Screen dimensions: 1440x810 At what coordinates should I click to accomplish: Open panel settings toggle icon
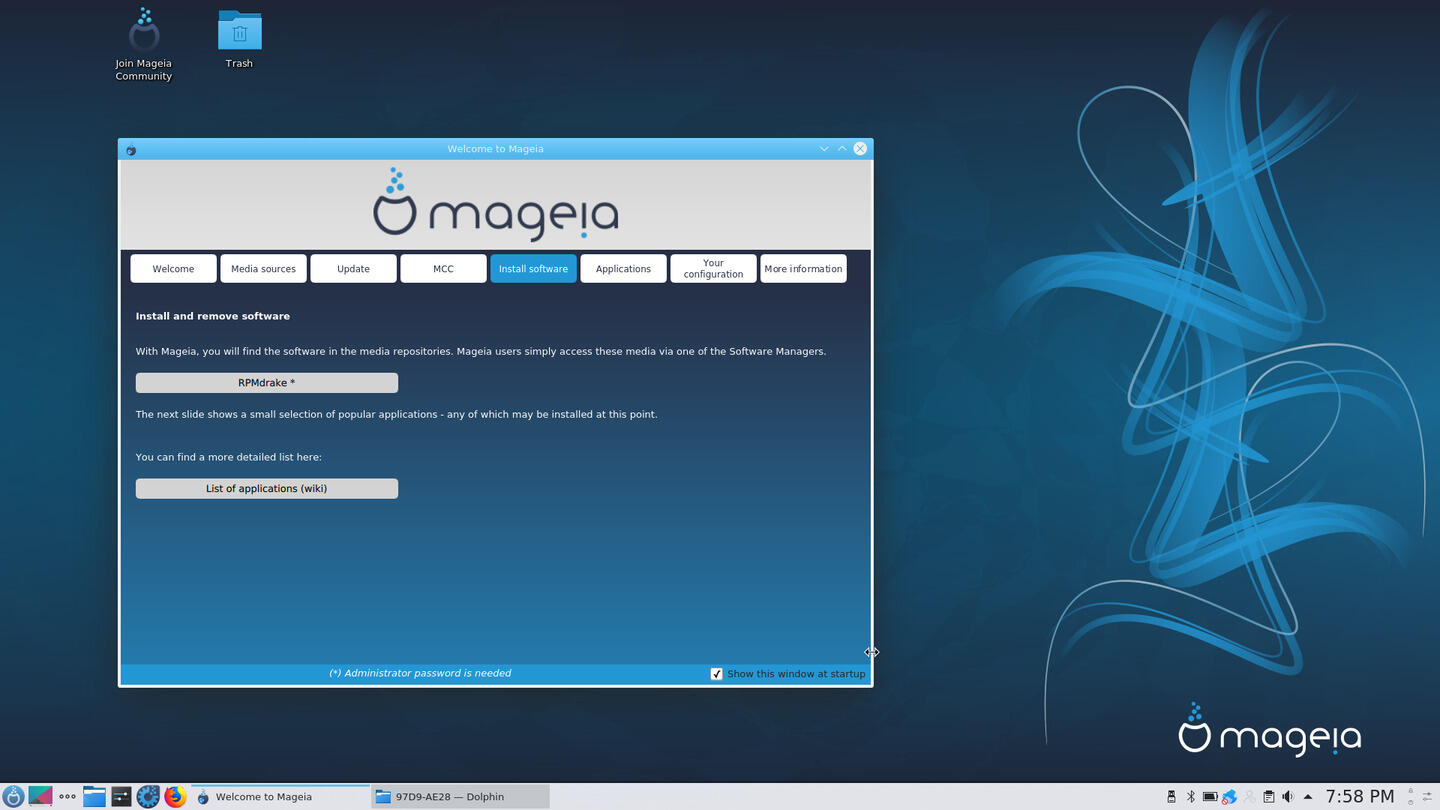click(x=1427, y=797)
